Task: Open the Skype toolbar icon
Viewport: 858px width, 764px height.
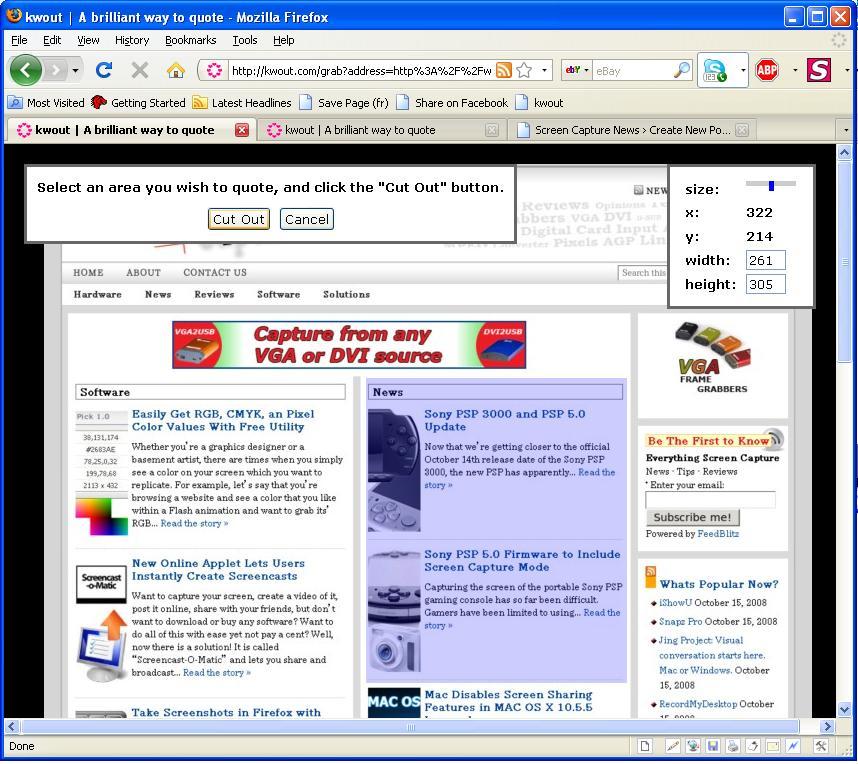Action: [715, 70]
